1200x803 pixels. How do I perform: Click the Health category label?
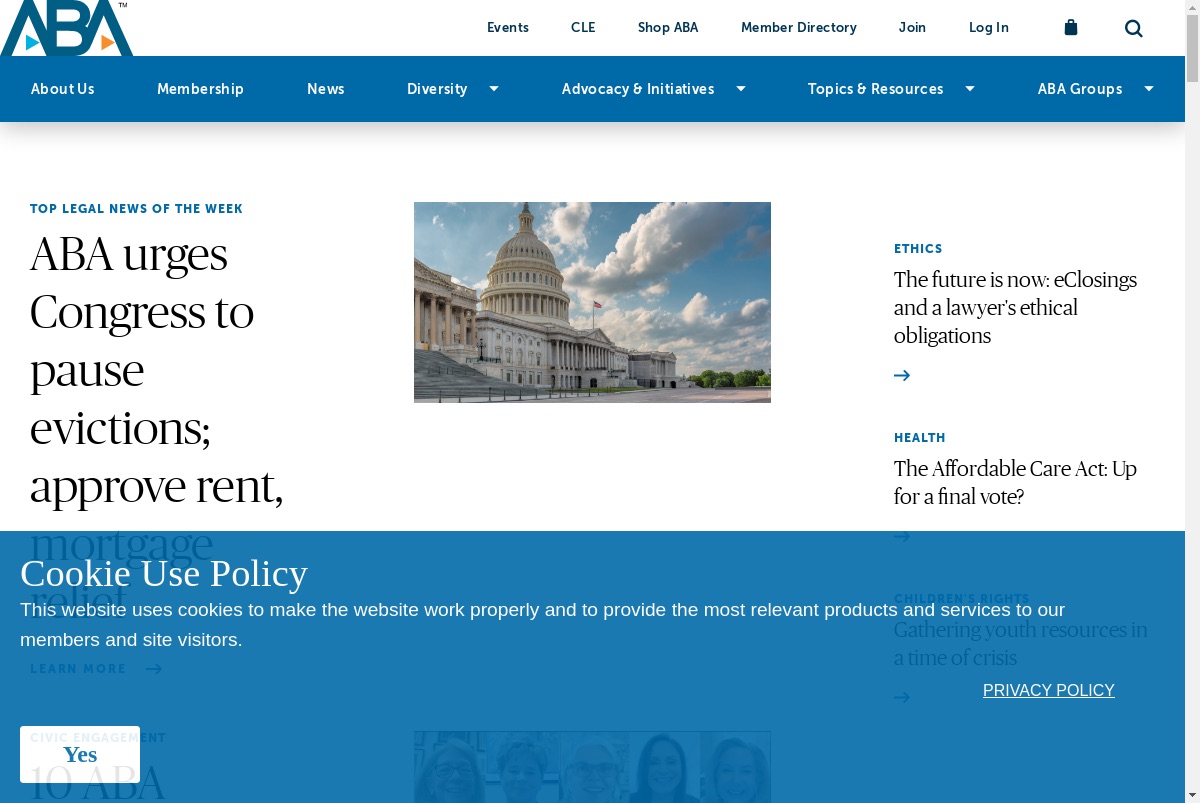click(920, 438)
